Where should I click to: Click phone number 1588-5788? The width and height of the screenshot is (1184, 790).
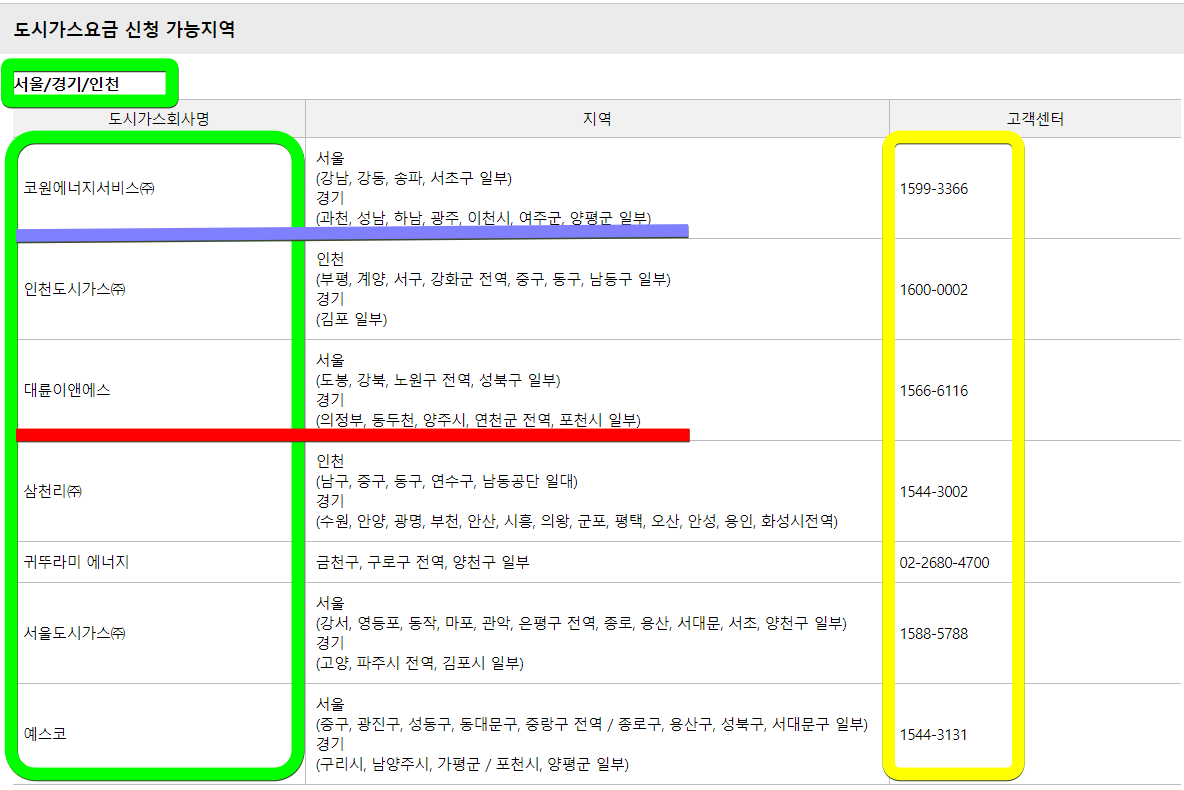pos(933,634)
